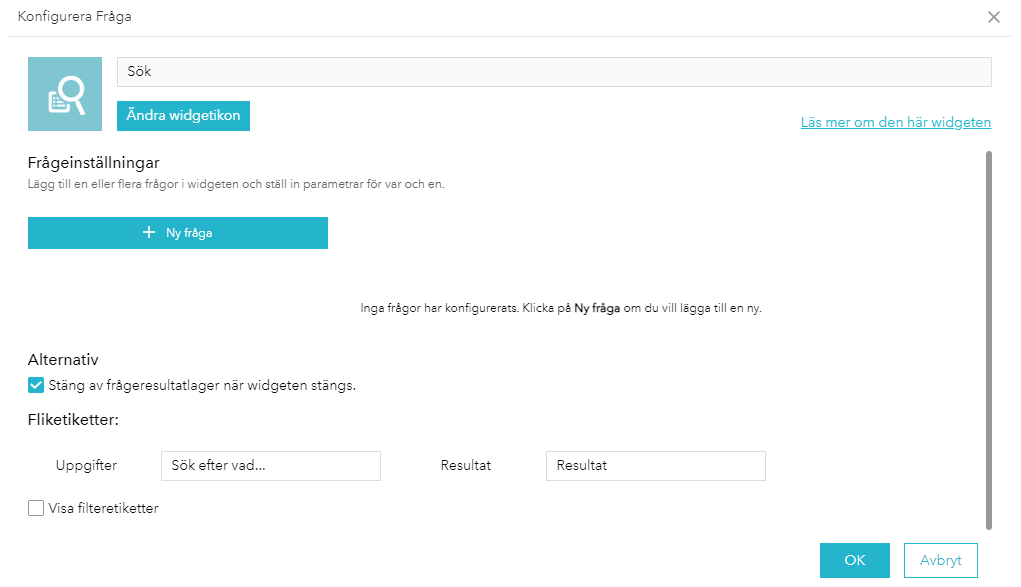
Task: Enable the Visa filteretiketter checkbox
Action: click(x=36, y=508)
